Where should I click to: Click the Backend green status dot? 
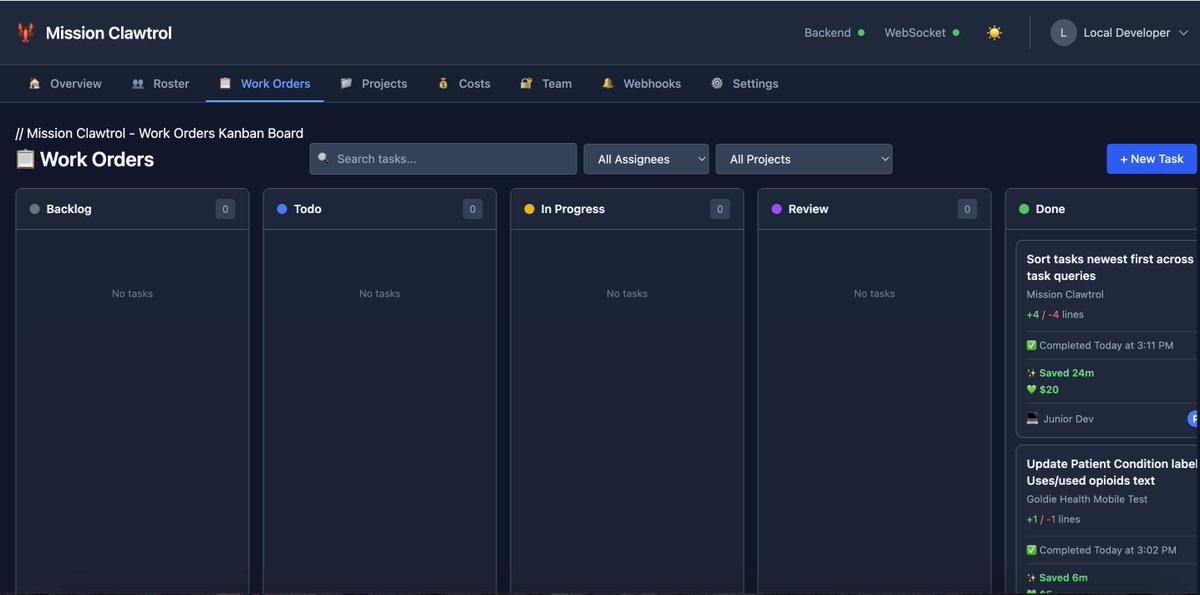coord(861,33)
